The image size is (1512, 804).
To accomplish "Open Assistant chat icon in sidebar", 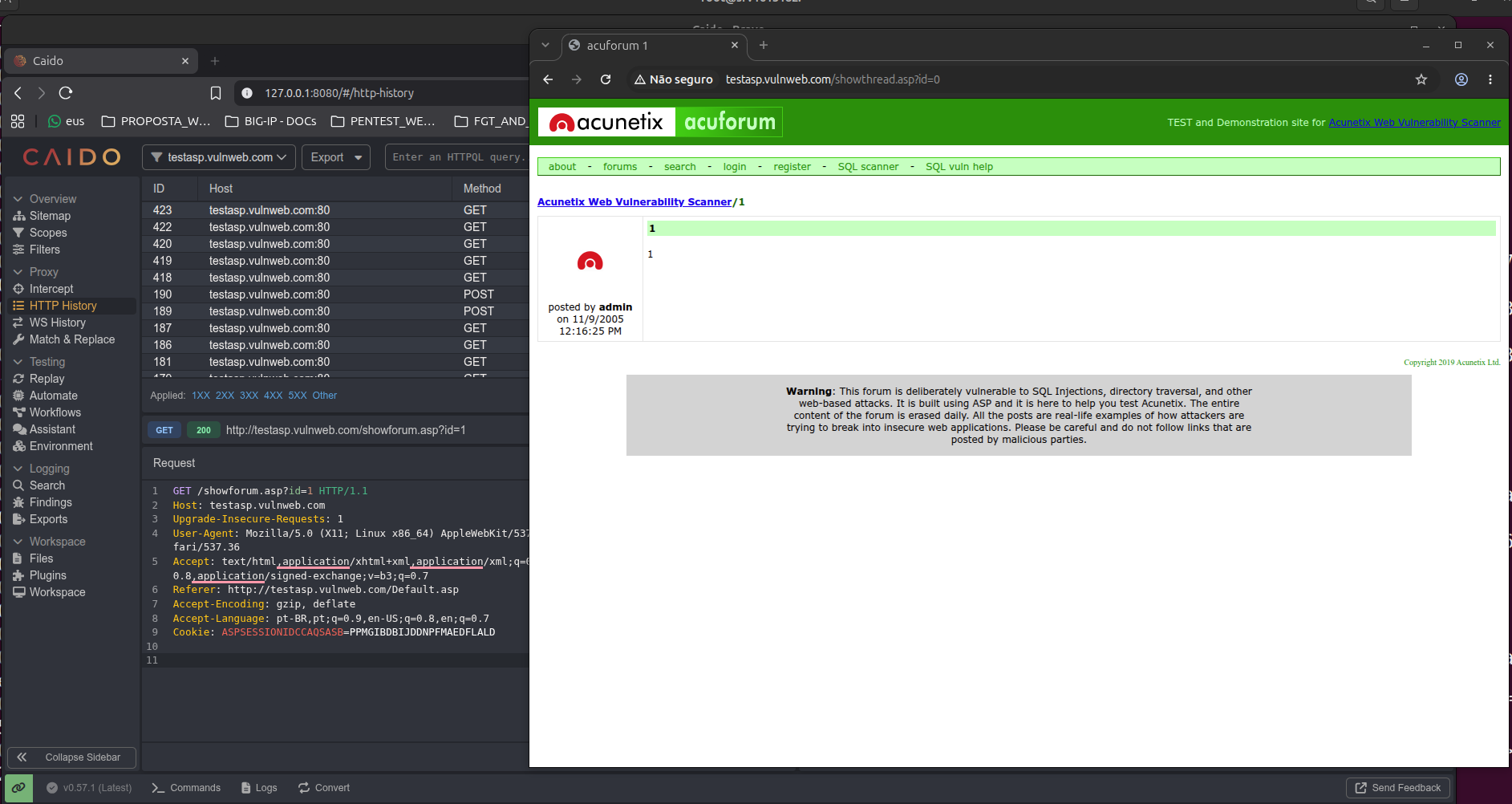I will pyautogui.click(x=19, y=429).
